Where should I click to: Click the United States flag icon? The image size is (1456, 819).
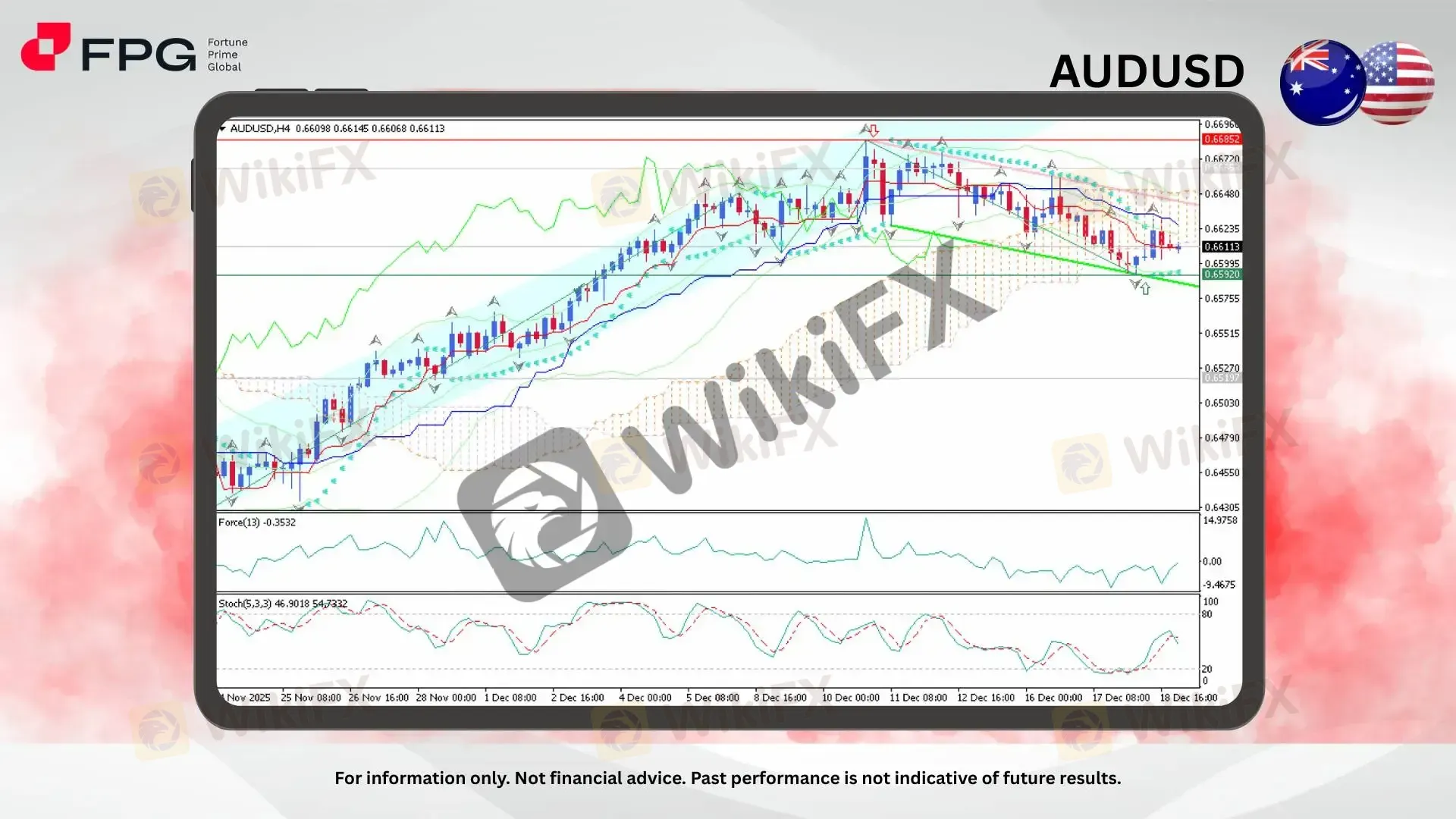(x=1400, y=83)
